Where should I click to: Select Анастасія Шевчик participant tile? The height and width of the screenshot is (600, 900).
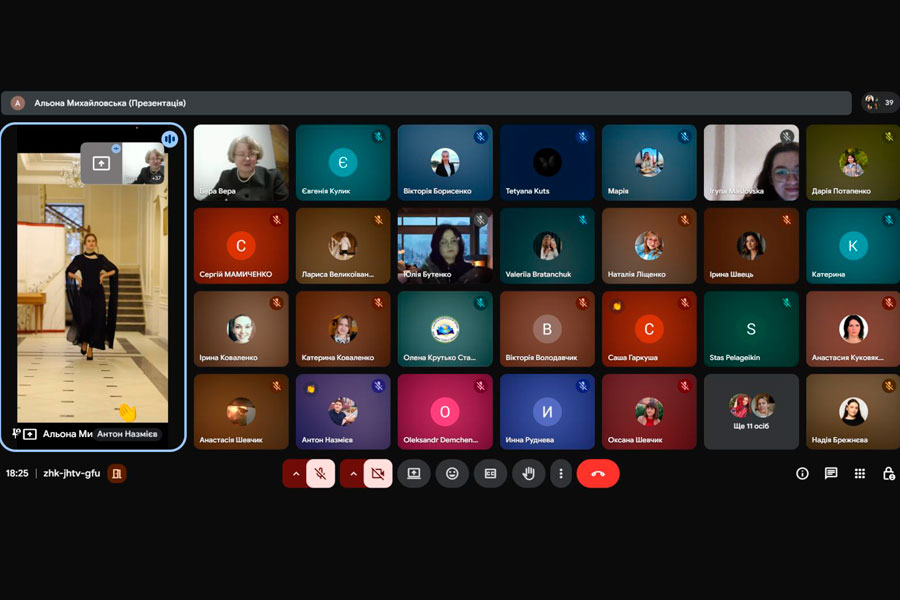[241, 412]
